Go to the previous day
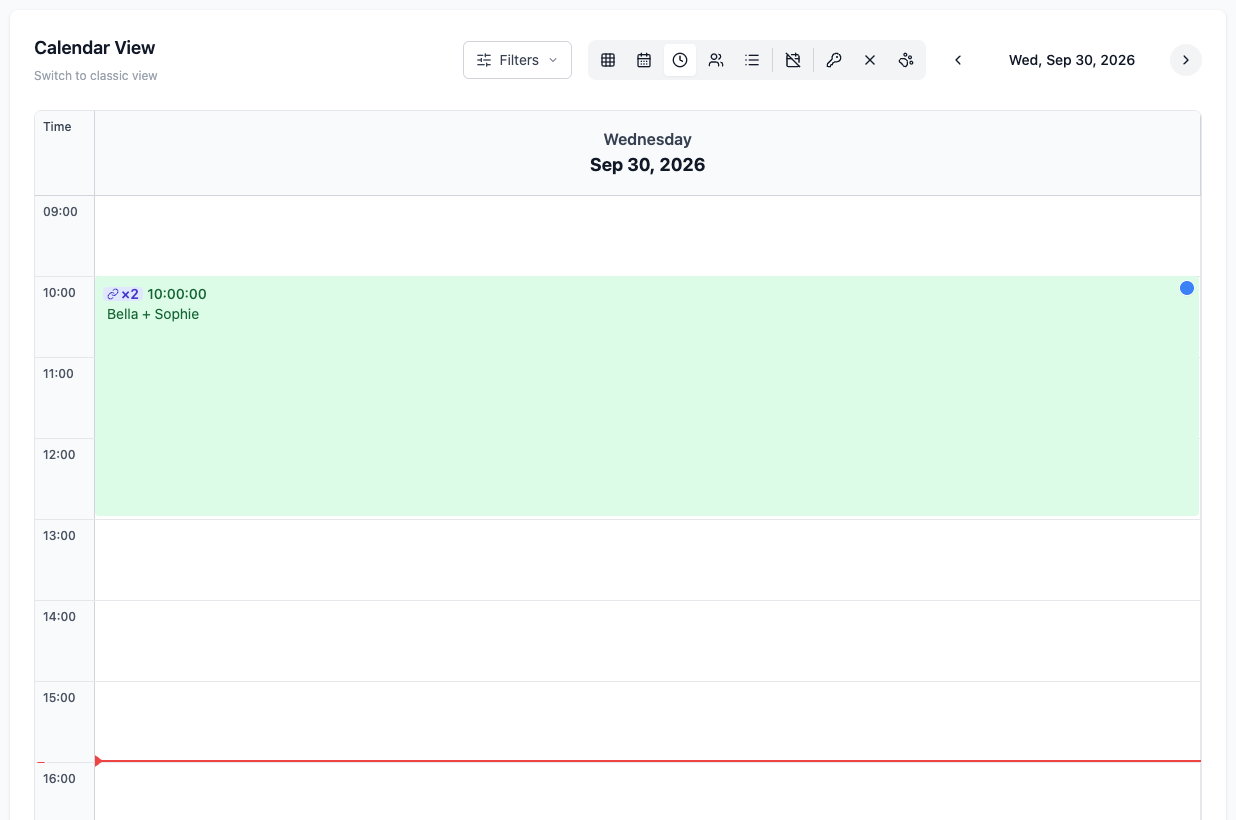 [x=958, y=60]
